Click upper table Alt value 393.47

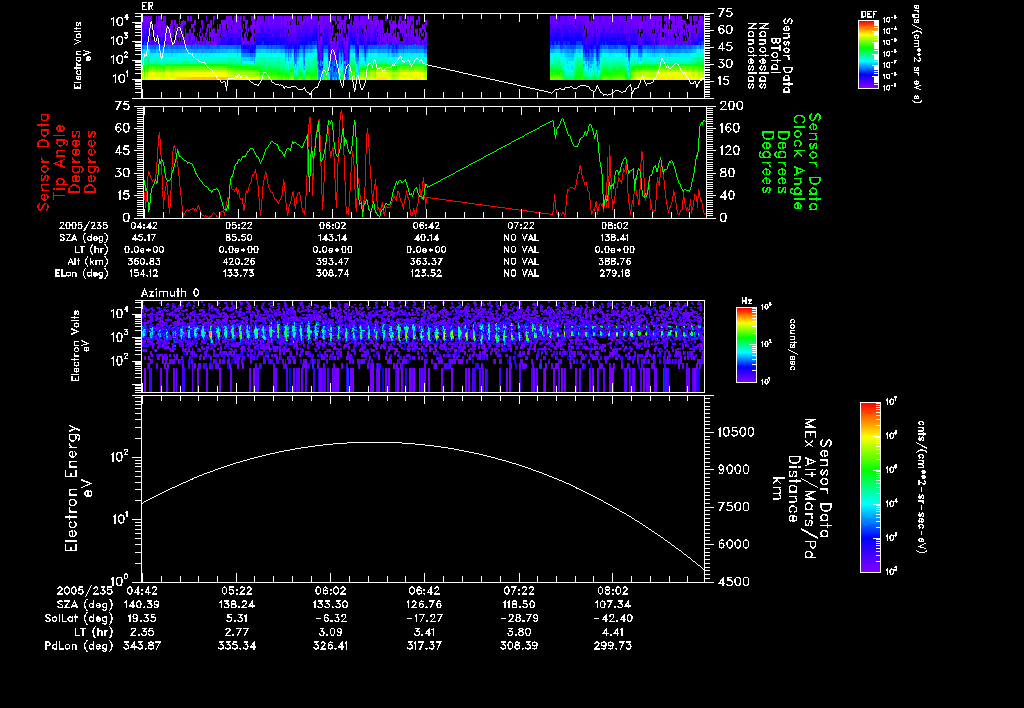coord(332,261)
